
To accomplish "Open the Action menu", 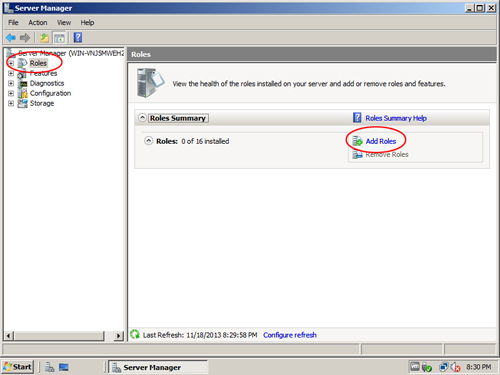I will pos(38,22).
